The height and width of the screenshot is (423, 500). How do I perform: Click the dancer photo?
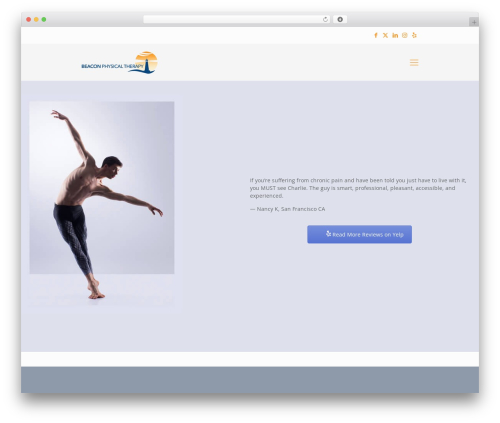(x=102, y=203)
